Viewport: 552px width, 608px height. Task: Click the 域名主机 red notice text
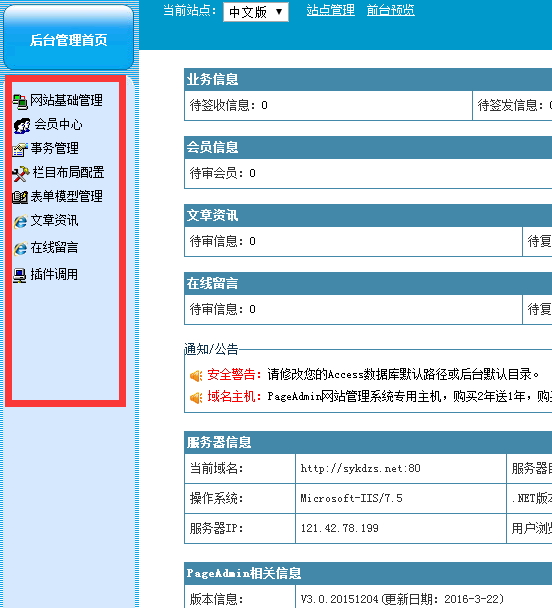click(x=231, y=397)
